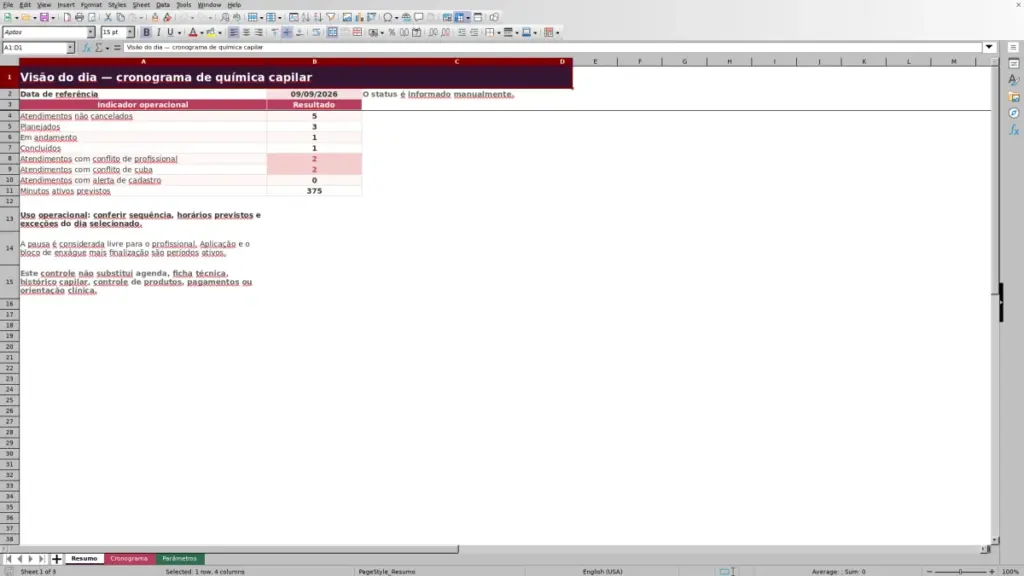
Task: Open the sidebar Styles panel
Action: [1014, 80]
